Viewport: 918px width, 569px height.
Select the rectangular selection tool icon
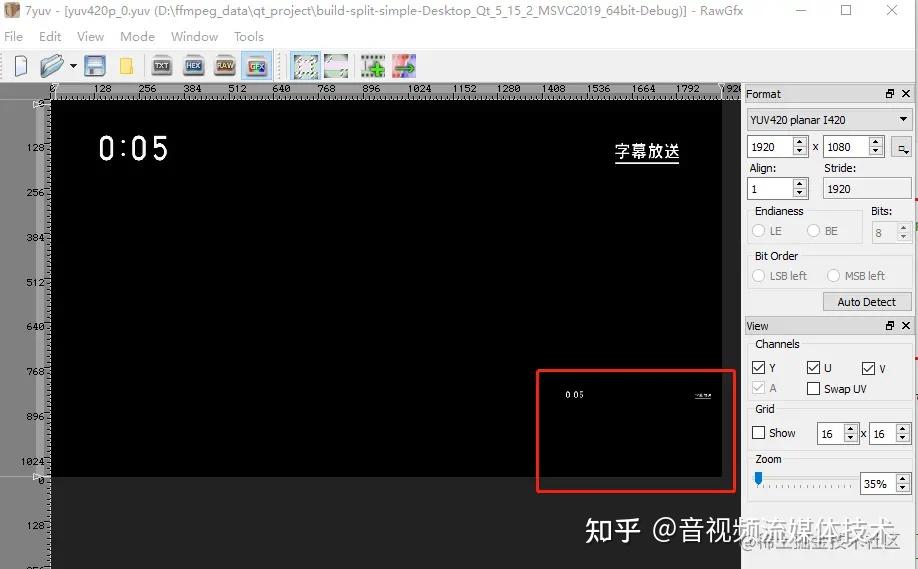click(306, 66)
